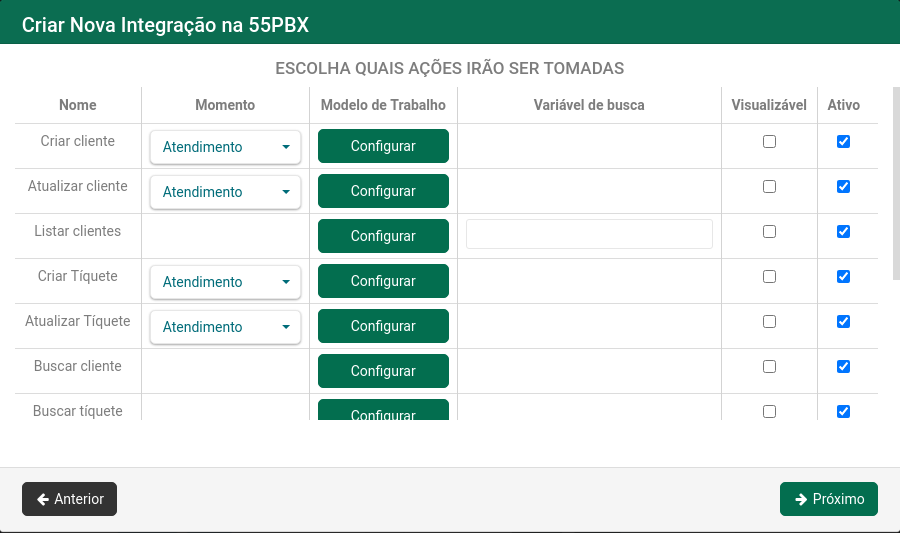Go back with the Anterior button
900x533 pixels.
pyautogui.click(x=69, y=499)
